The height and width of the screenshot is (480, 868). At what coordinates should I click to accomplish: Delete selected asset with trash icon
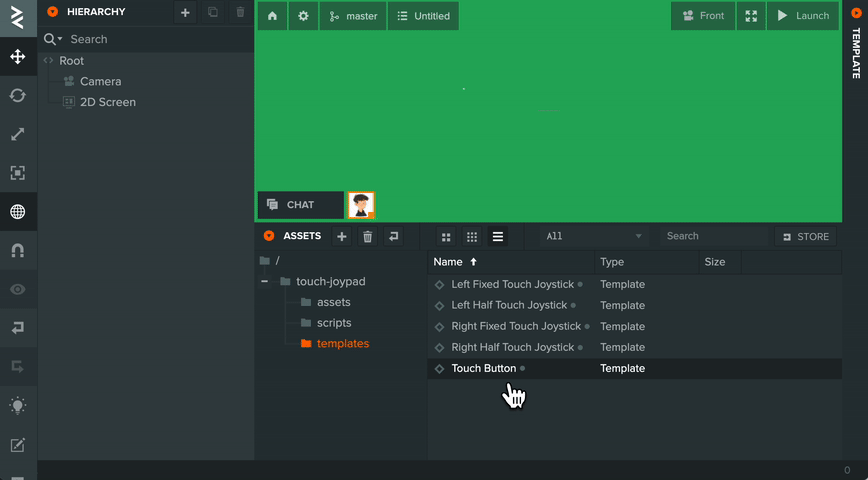pyautogui.click(x=368, y=236)
